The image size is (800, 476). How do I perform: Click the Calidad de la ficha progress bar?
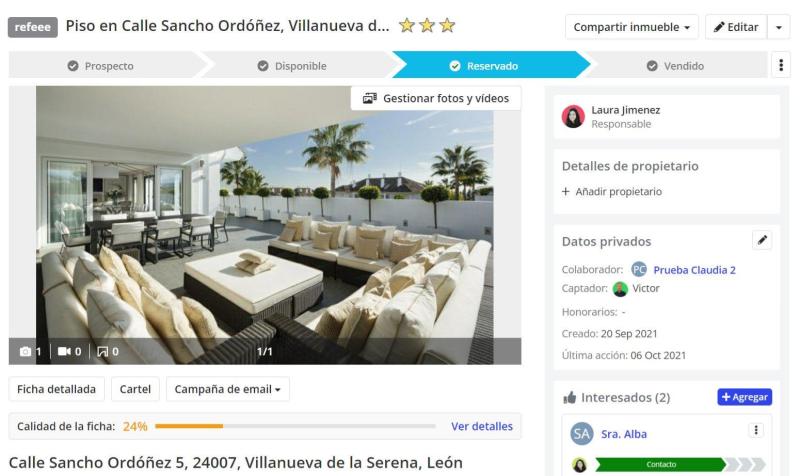pos(295,426)
